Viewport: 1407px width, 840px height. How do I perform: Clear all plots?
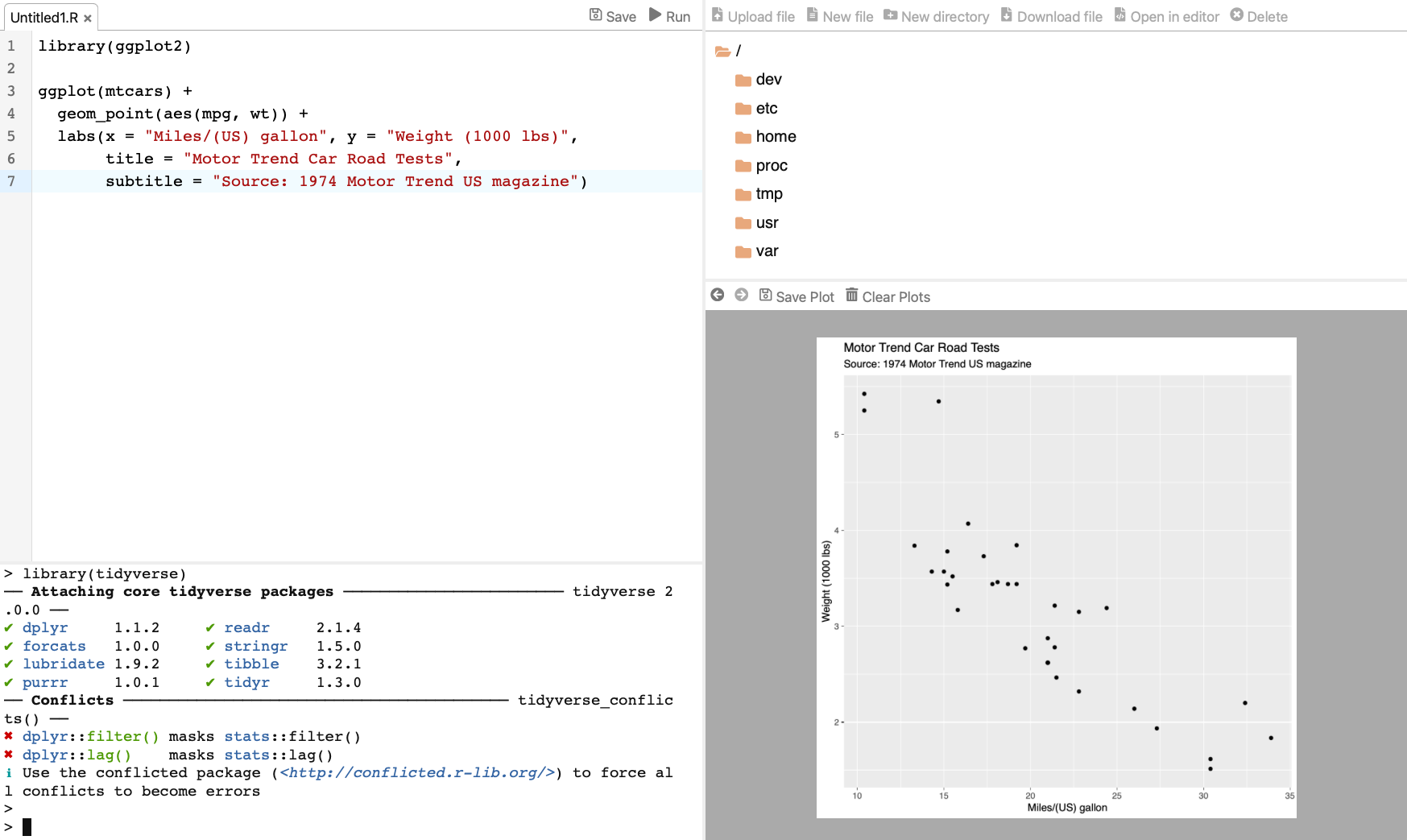coord(888,296)
